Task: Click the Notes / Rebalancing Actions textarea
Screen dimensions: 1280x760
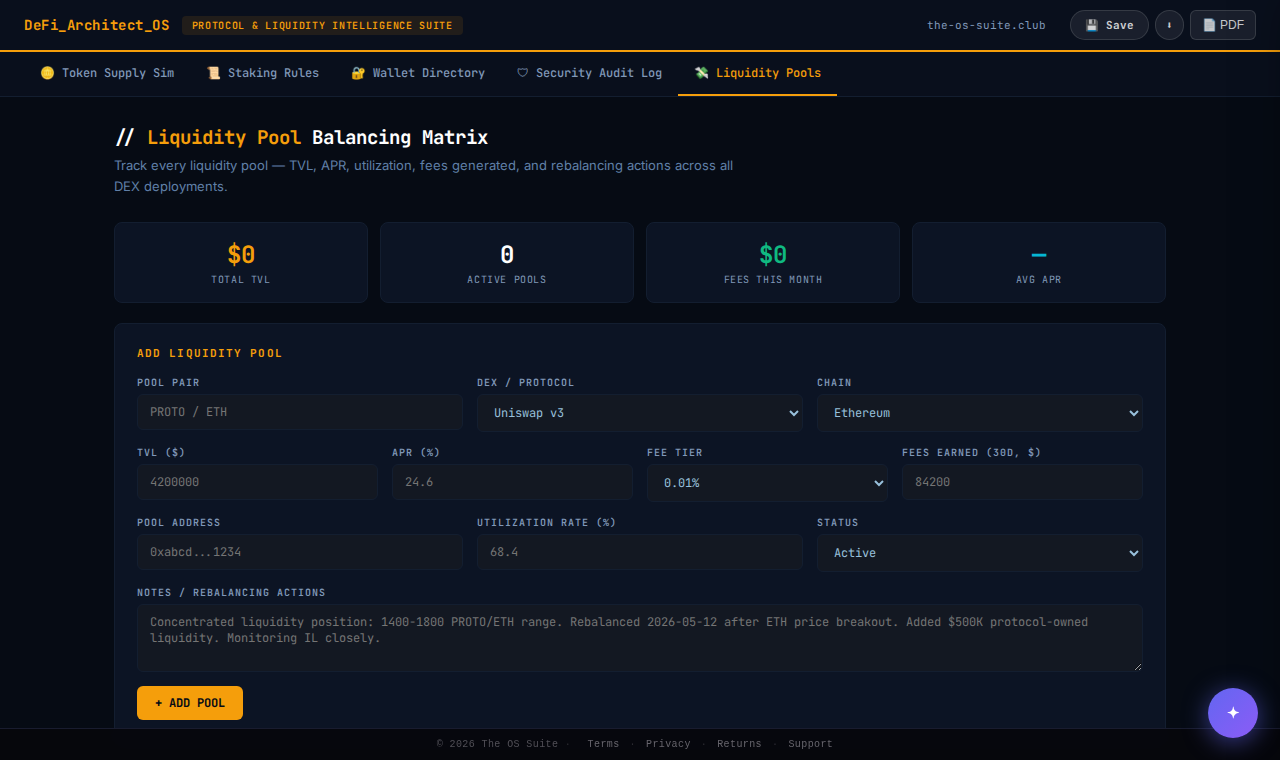Action: point(640,638)
